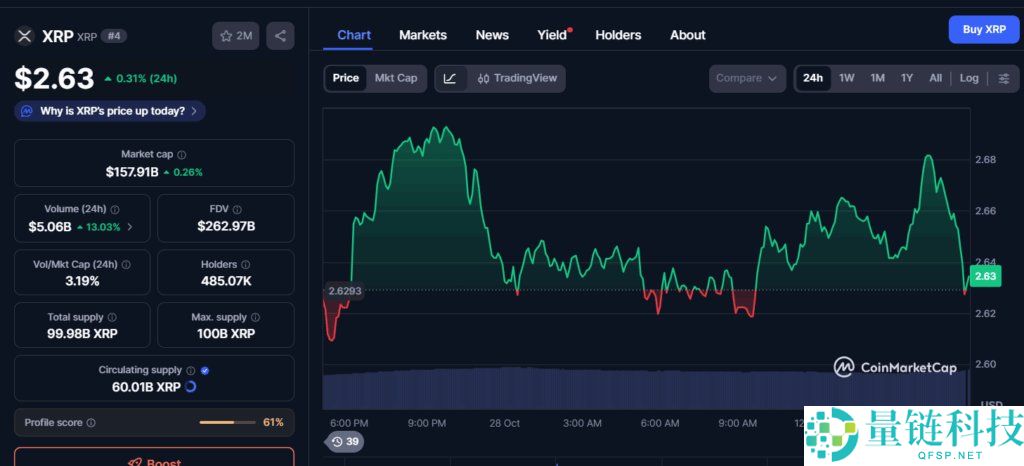Open the Compare dropdown
1024x466 pixels.
point(747,78)
